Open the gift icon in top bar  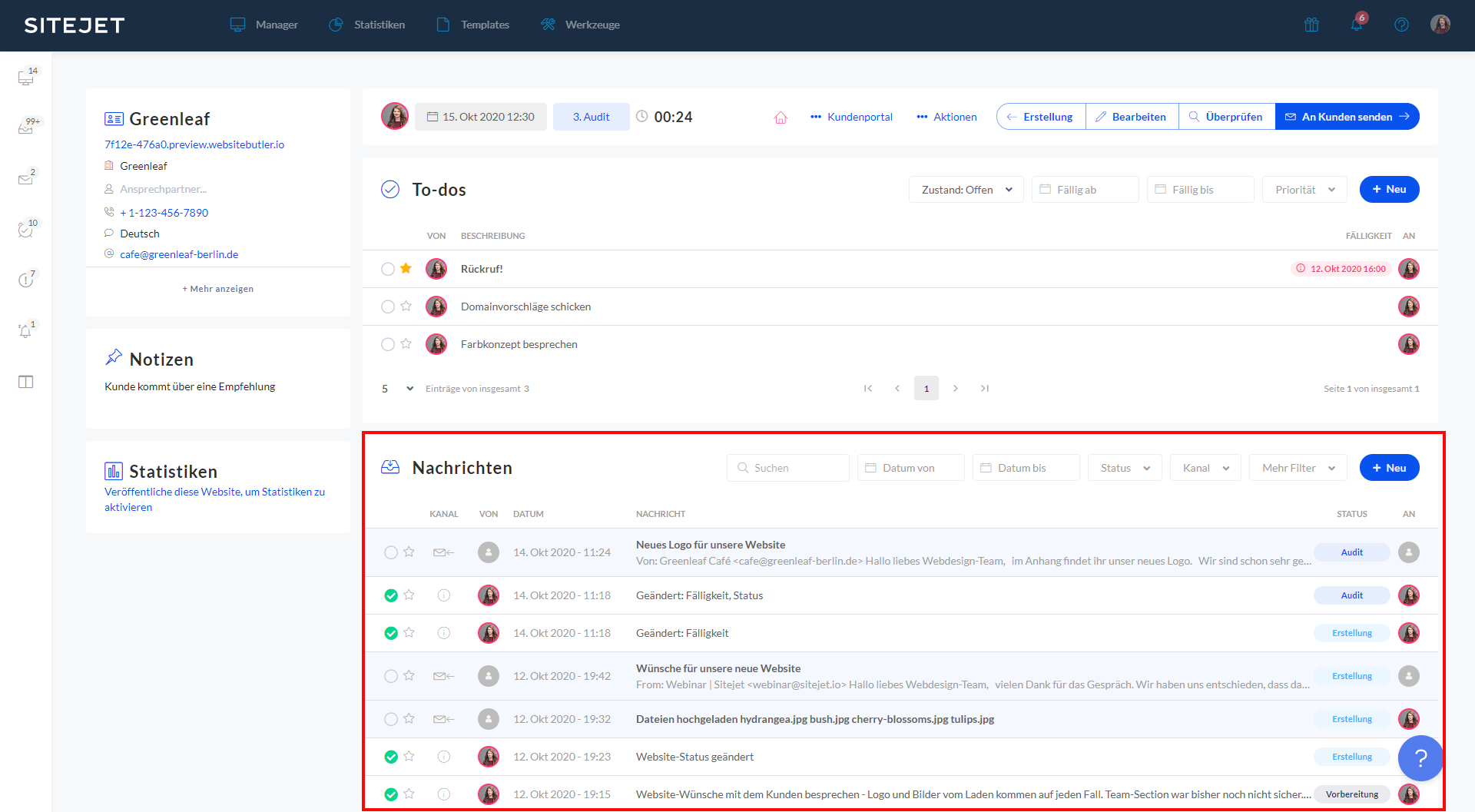pos(1311,25)
